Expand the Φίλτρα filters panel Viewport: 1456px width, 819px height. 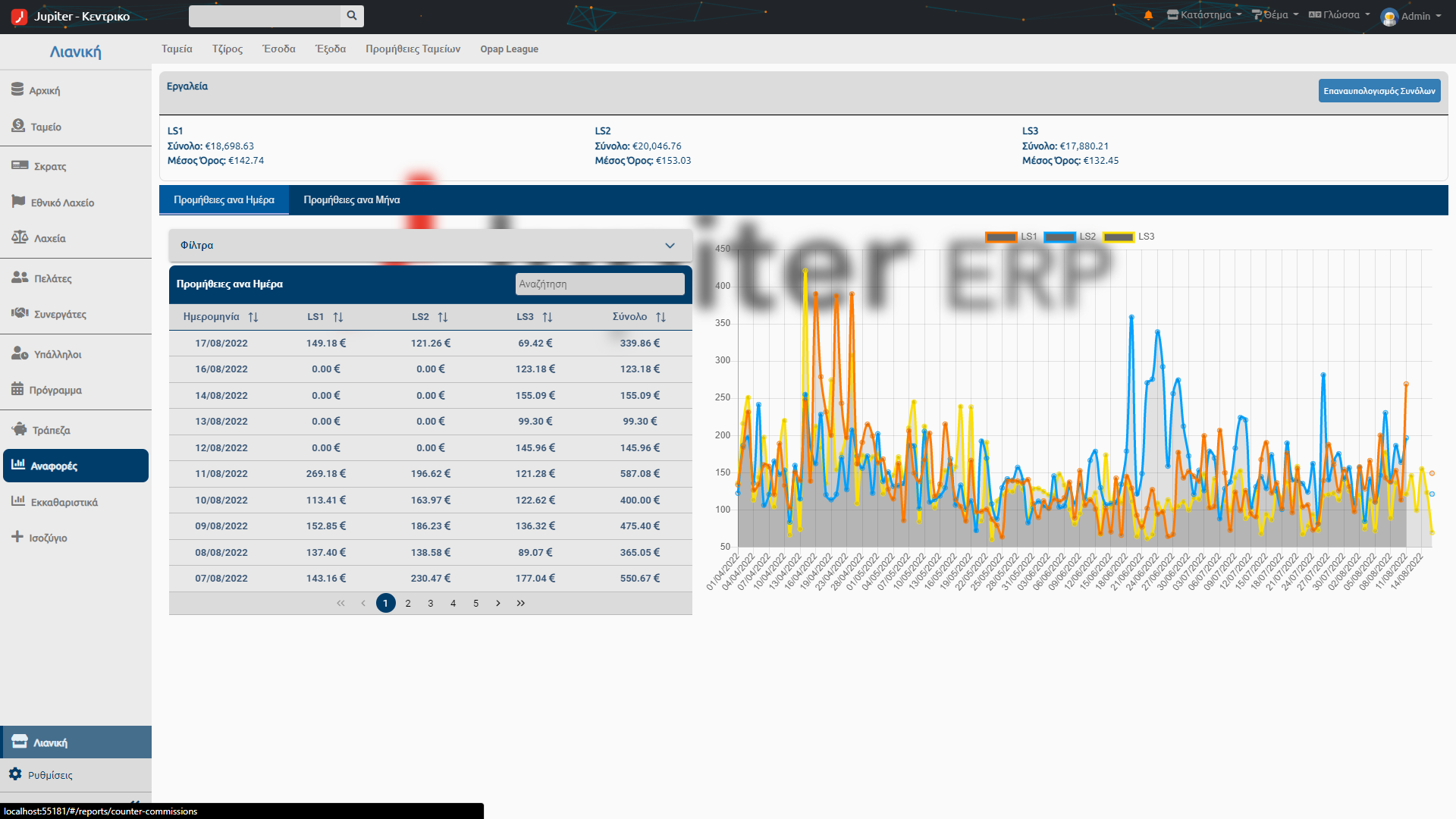click(430, 245)
